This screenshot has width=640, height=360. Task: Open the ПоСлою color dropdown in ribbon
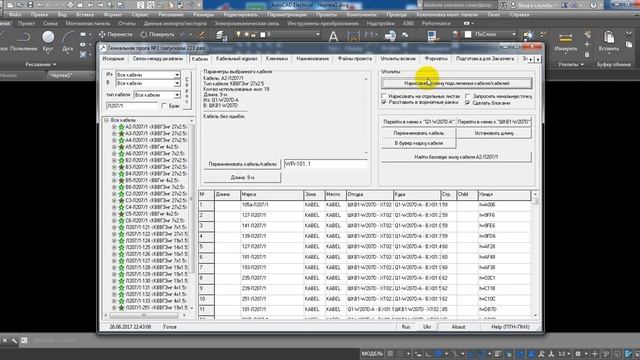click(513, 35)
